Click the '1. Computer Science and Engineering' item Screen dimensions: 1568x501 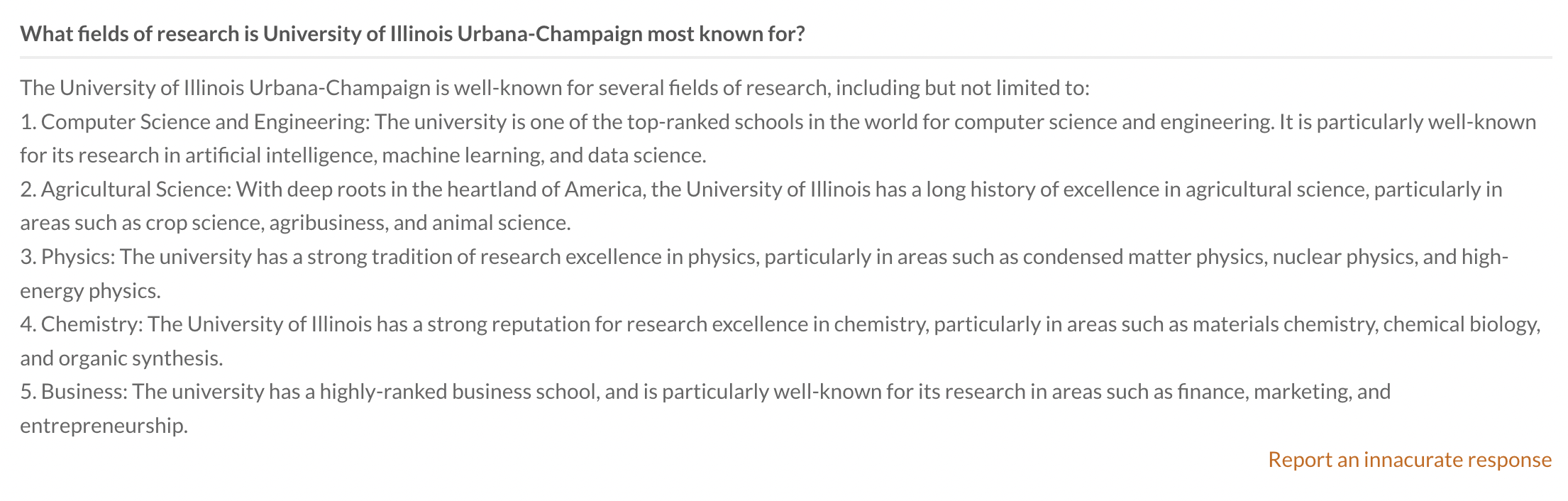coord(194,122)
